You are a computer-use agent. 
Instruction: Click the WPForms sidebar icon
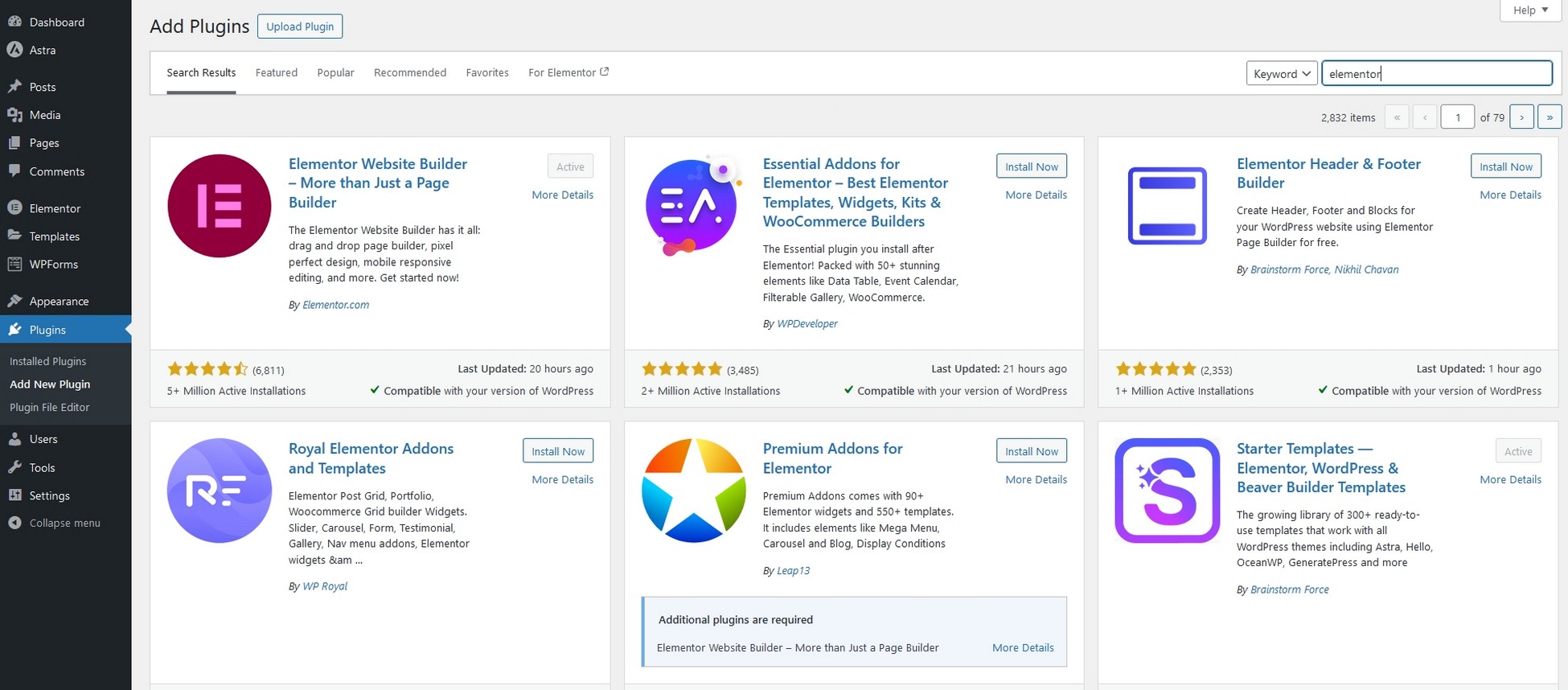coord(14,264)
